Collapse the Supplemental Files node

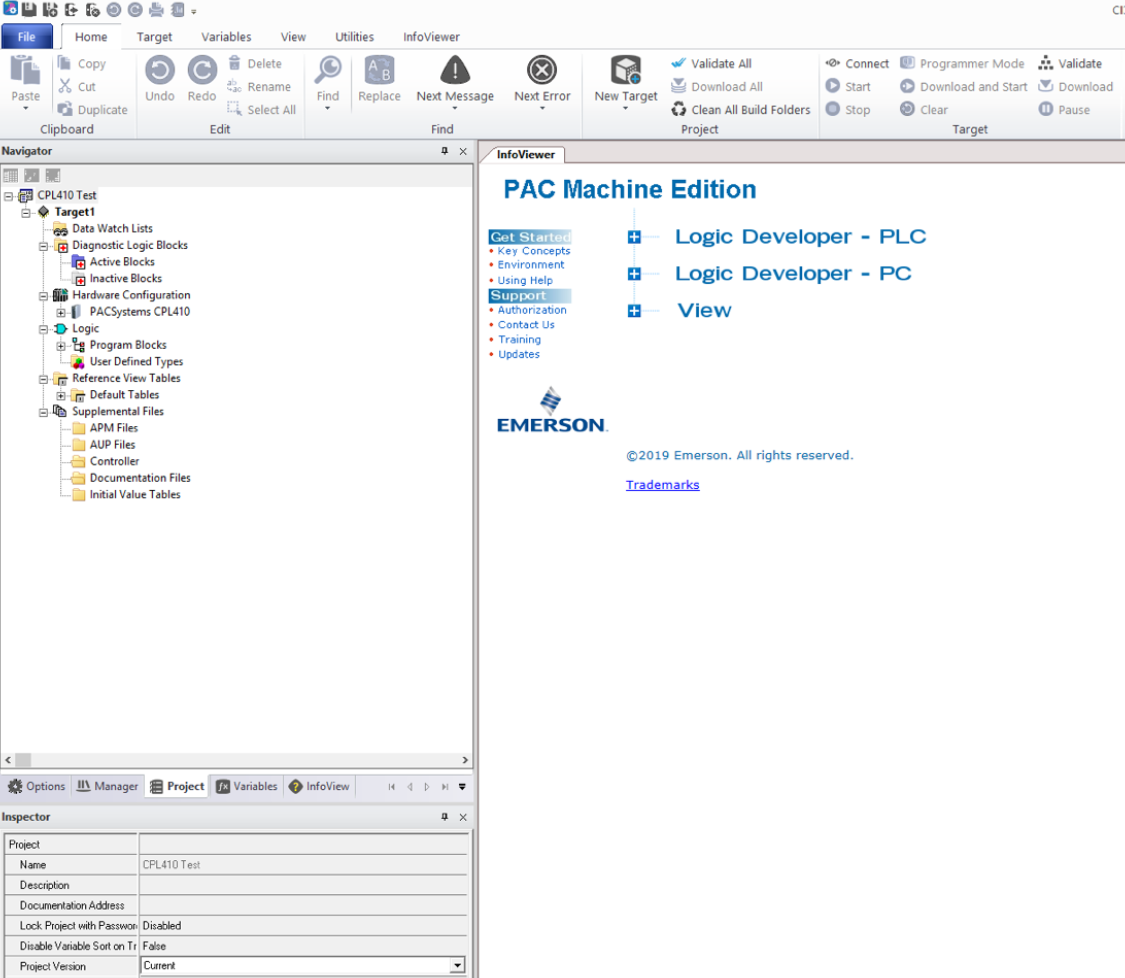pyautogui.click(x=43, y=412)
